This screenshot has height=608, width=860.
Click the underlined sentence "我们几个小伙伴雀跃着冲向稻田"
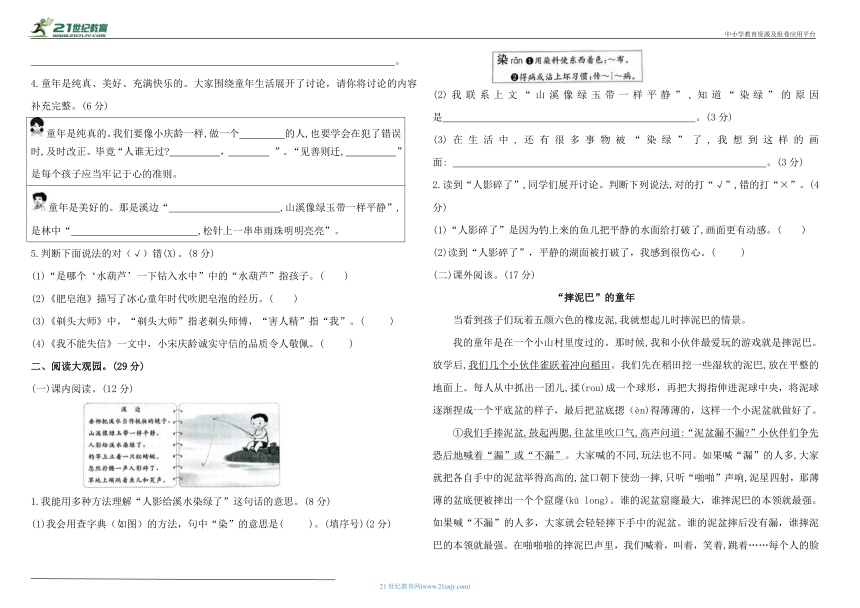pyautogui.click(x=539, y=365)
